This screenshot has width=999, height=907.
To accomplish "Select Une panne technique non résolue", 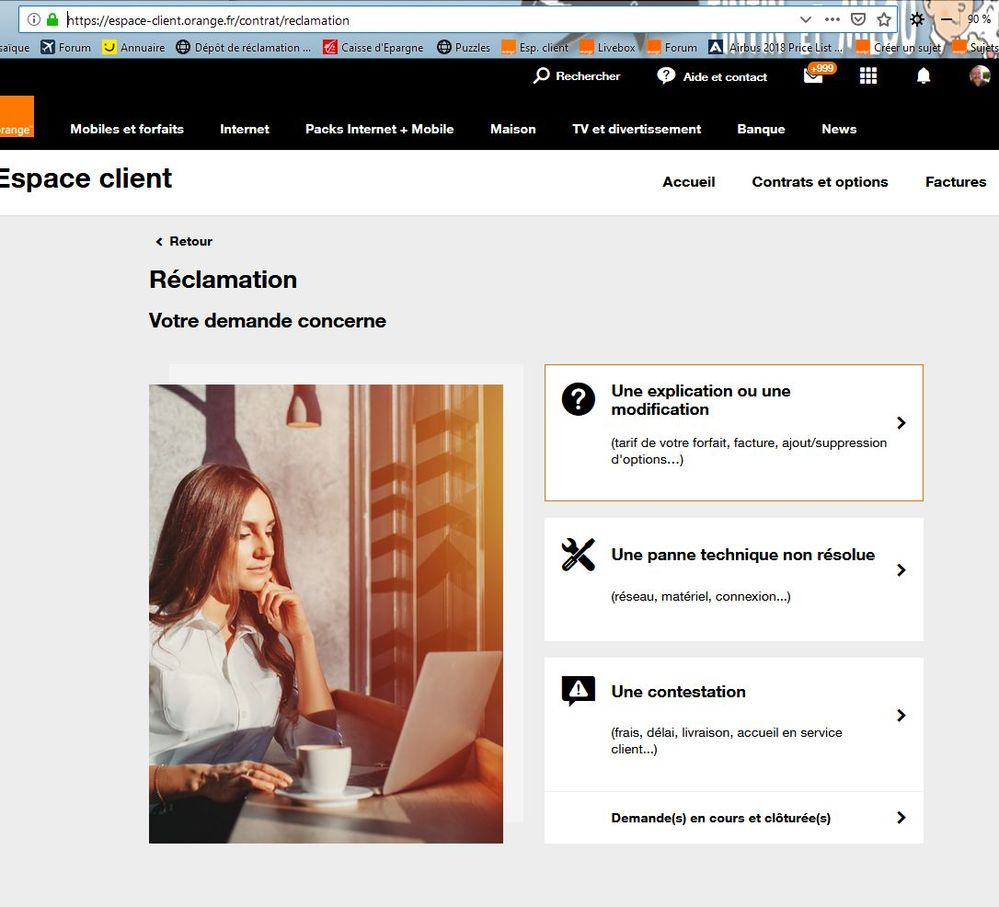I will 733,579.
